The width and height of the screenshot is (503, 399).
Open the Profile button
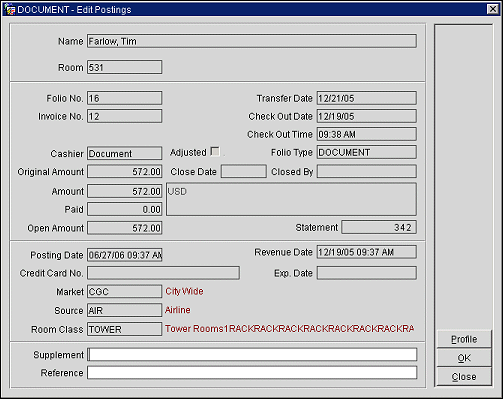(464, 339)
